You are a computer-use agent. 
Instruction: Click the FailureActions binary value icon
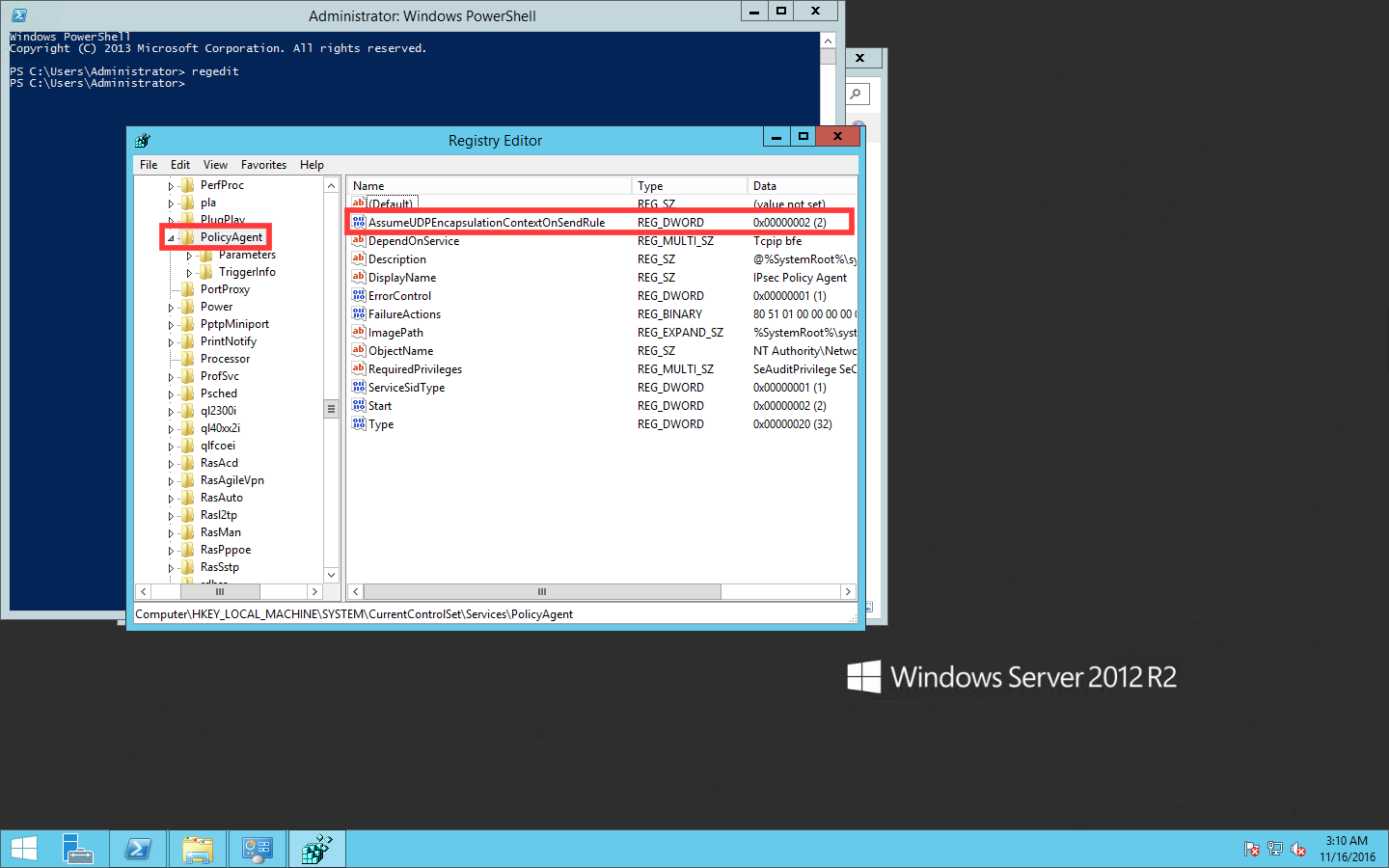[359, 313]
